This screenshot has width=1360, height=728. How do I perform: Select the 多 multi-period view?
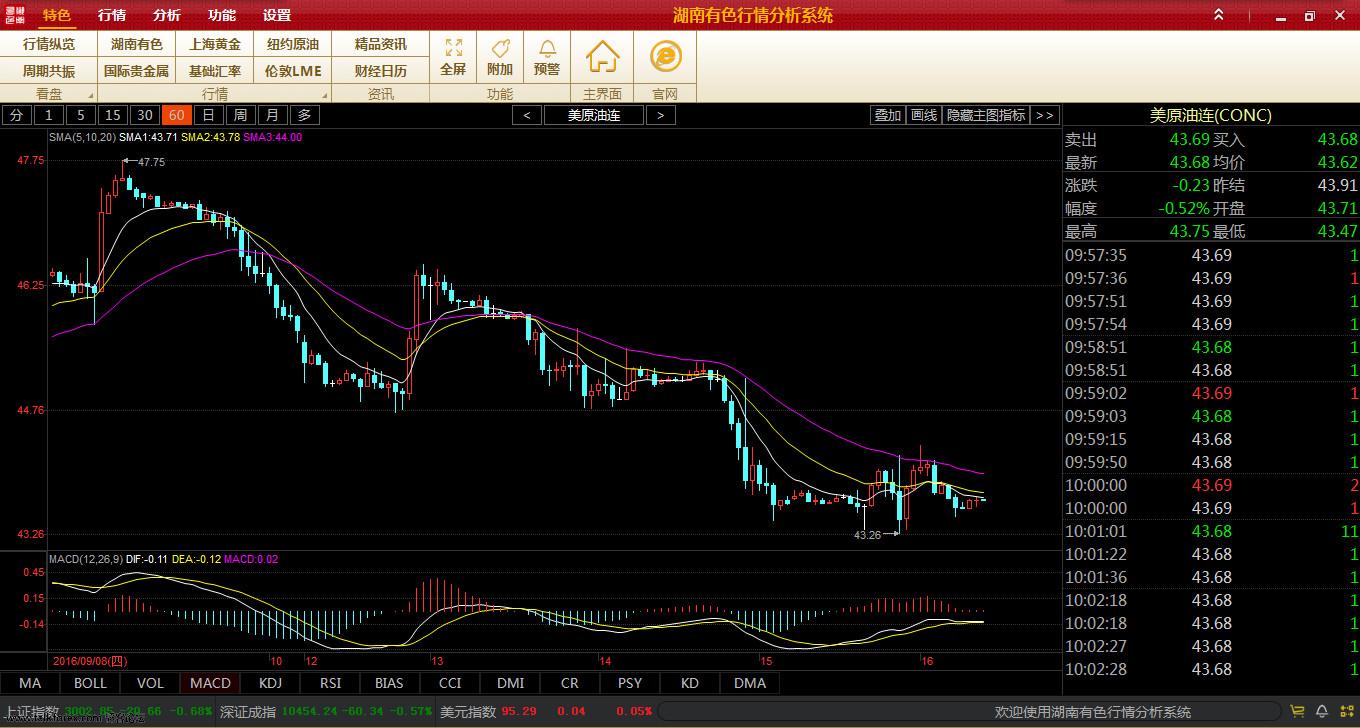pyautogui.click(x=305, y=115)
